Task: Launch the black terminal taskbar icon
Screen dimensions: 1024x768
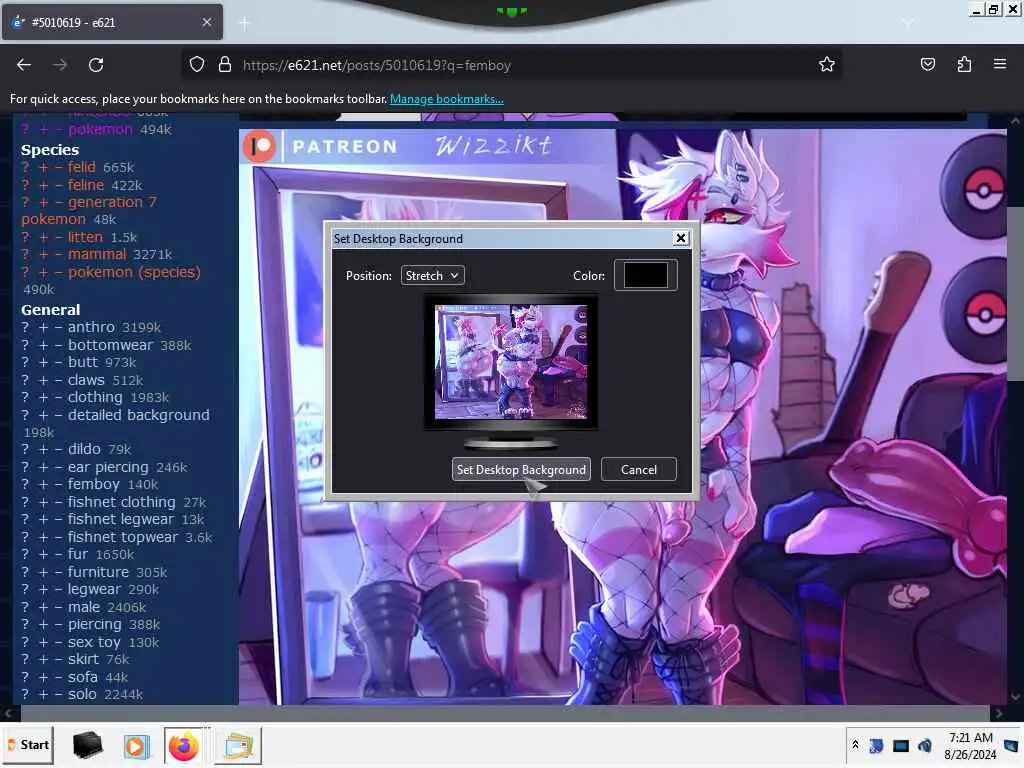Action: [x=87, y=745]
